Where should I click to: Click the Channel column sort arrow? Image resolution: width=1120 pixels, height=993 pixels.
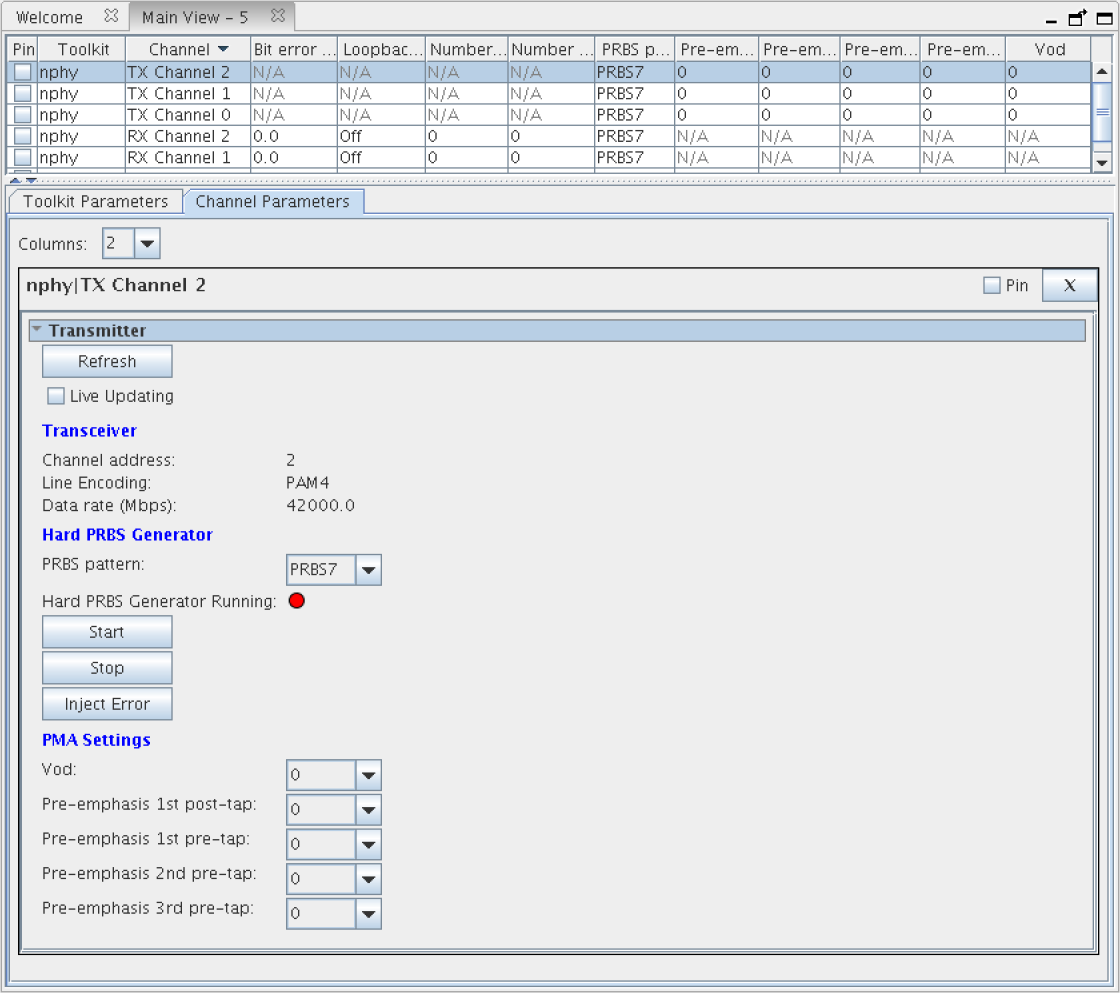223,49
